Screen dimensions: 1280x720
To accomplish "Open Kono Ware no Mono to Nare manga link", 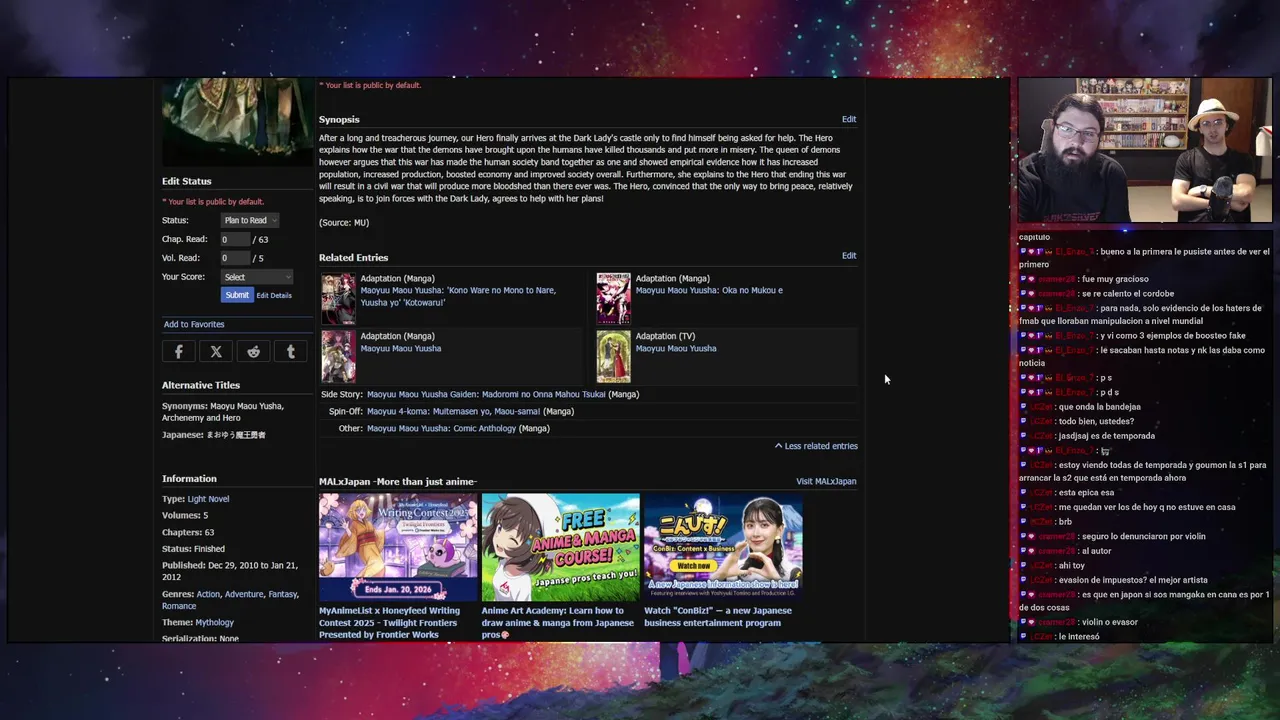I will click(x=458, y=296).
